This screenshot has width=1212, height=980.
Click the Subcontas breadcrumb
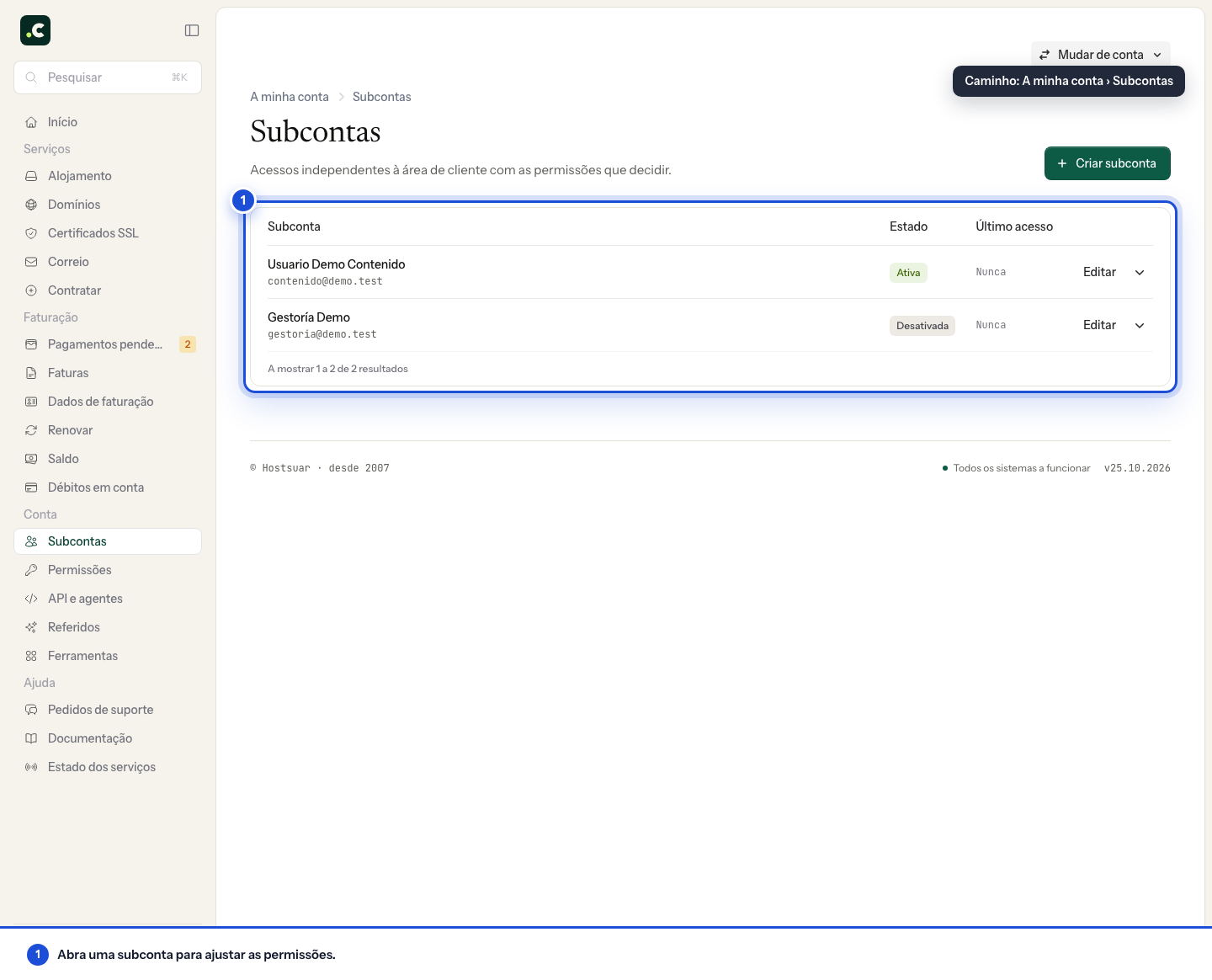click(x=382, y=97)
